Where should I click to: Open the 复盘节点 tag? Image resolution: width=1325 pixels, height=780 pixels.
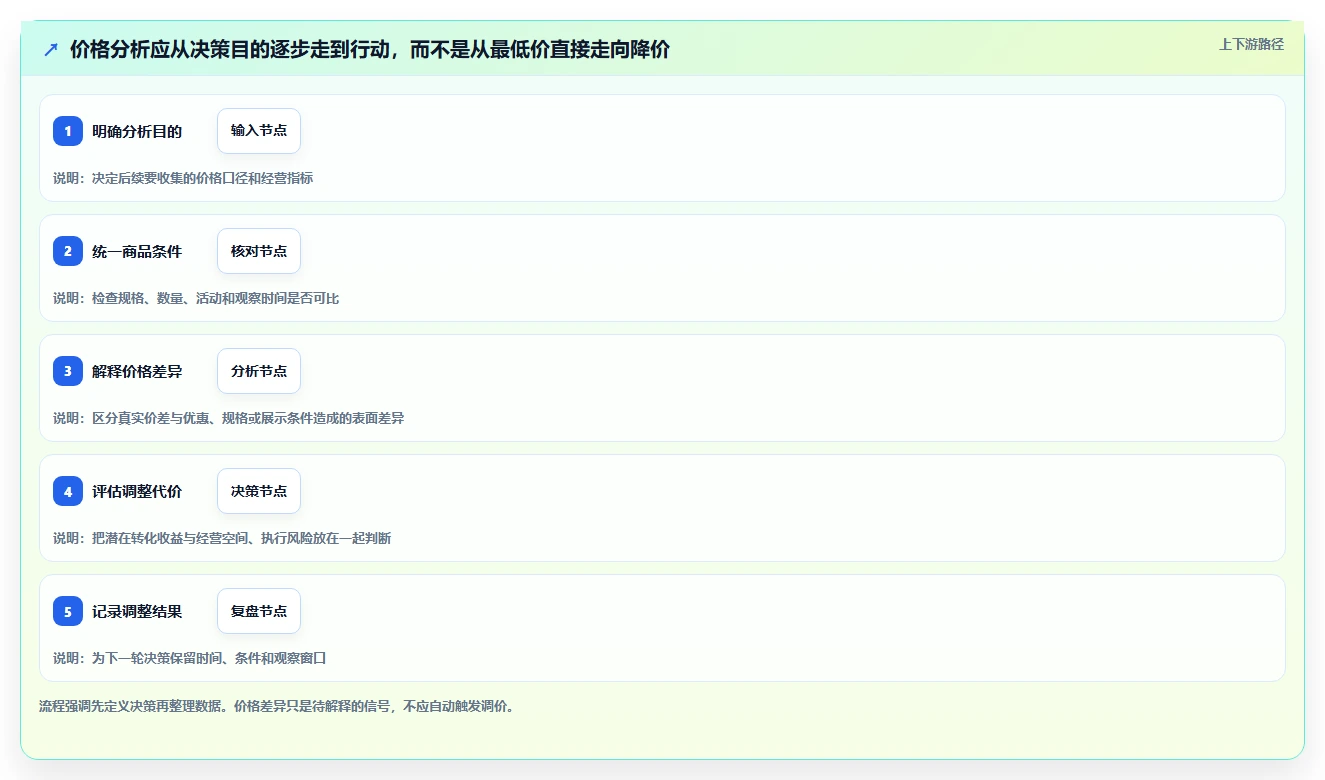pos(259,611)
